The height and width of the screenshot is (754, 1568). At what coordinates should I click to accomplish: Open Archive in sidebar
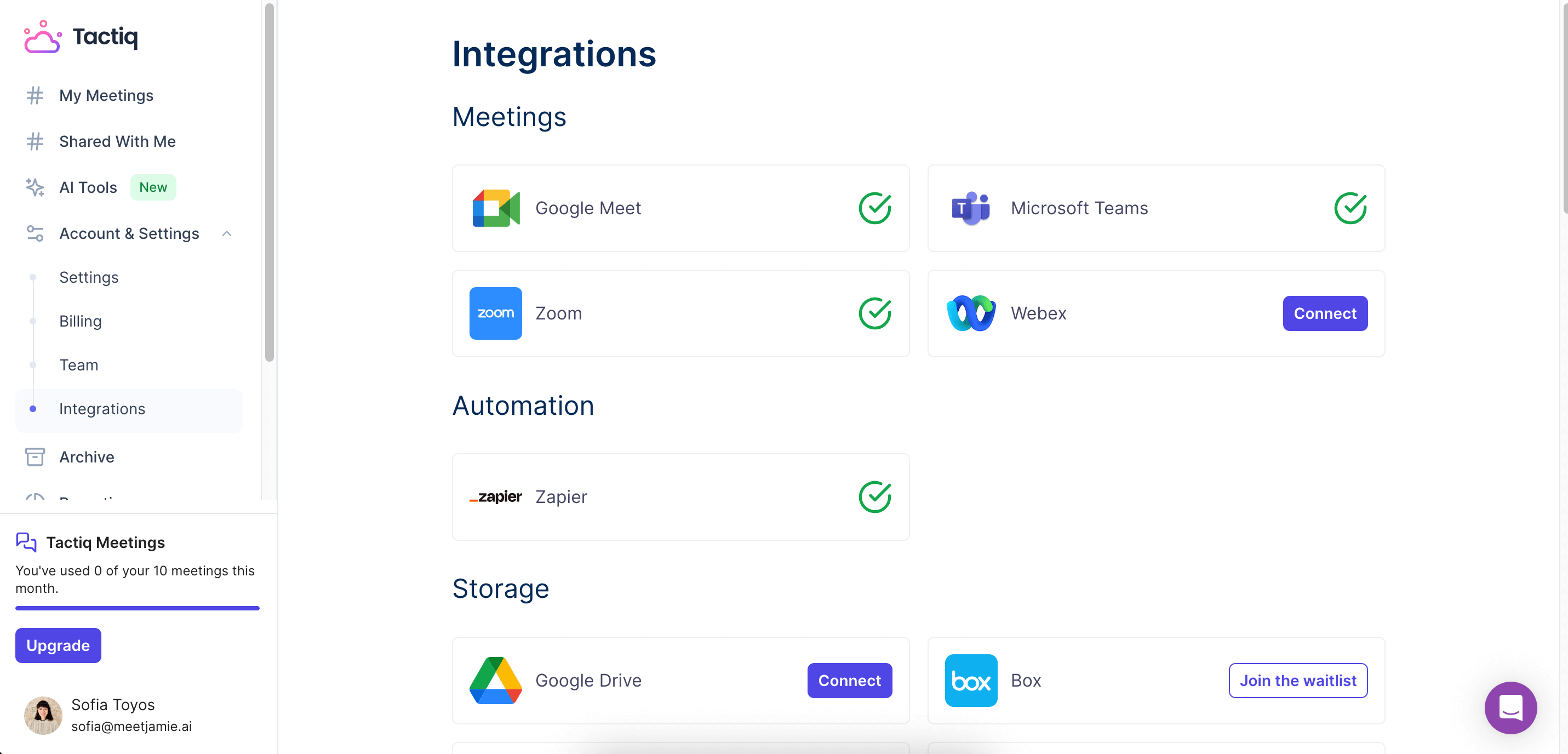[x=87, y=458]
